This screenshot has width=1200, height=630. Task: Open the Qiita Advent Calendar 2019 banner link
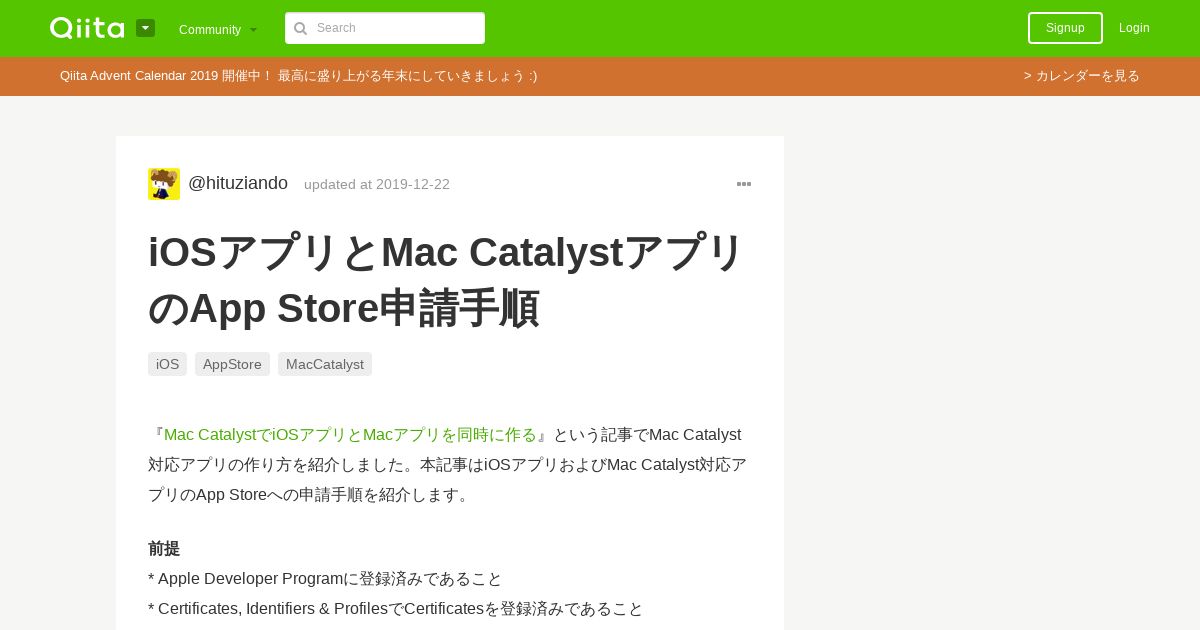(x=298, y=76)
